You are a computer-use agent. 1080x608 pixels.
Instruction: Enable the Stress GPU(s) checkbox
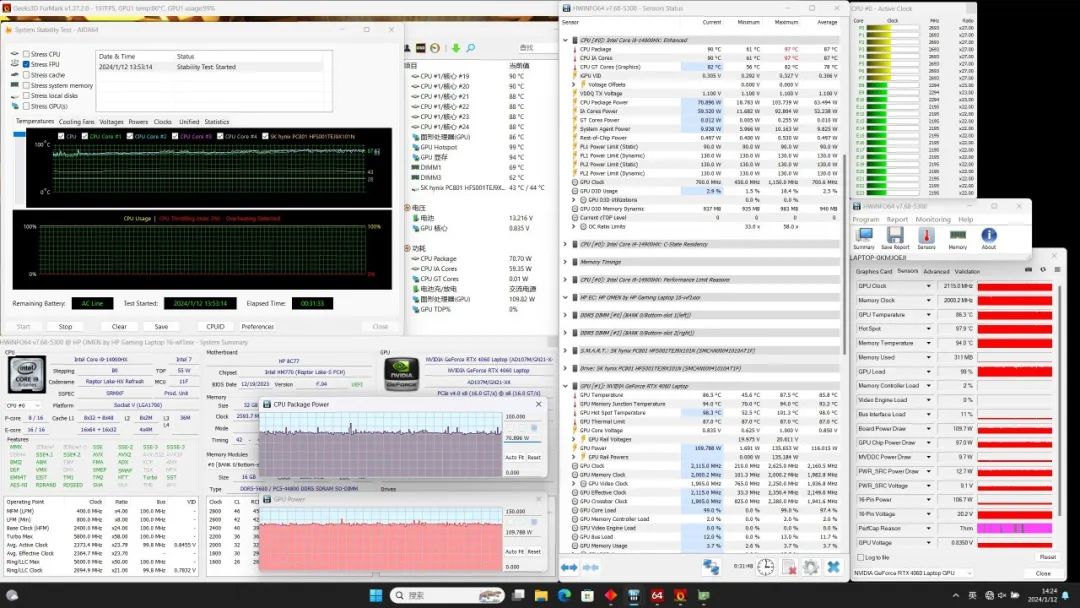coord(26,106)
